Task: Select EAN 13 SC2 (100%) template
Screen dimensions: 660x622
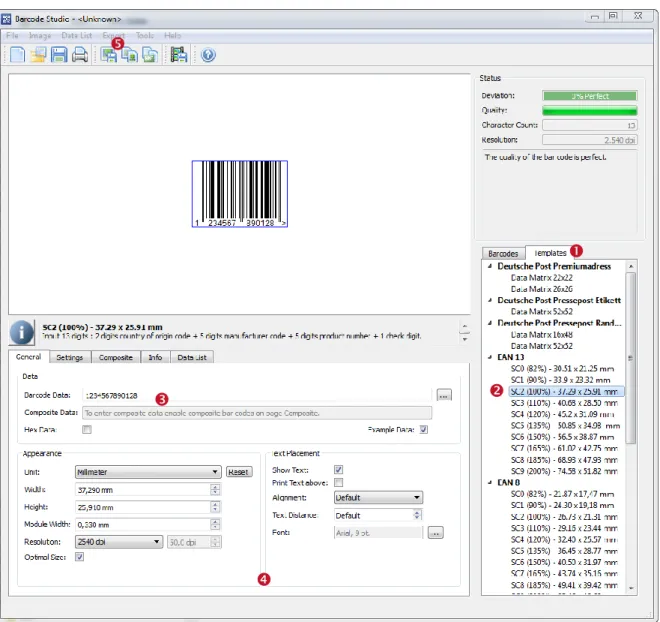Action: pyautogui.click(x=567, y=391)
